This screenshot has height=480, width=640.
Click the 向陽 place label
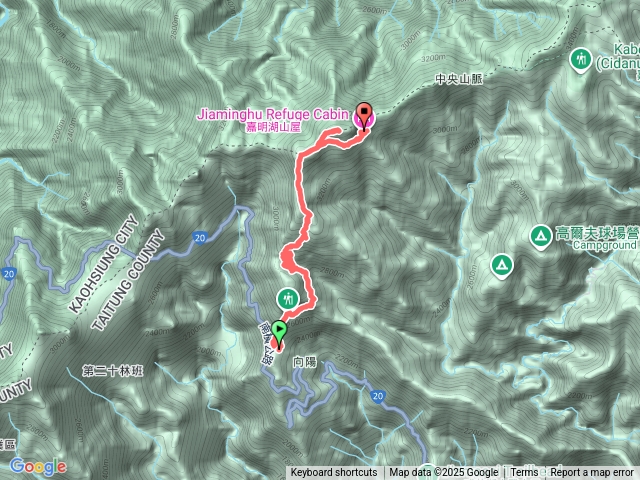[305, 362]
